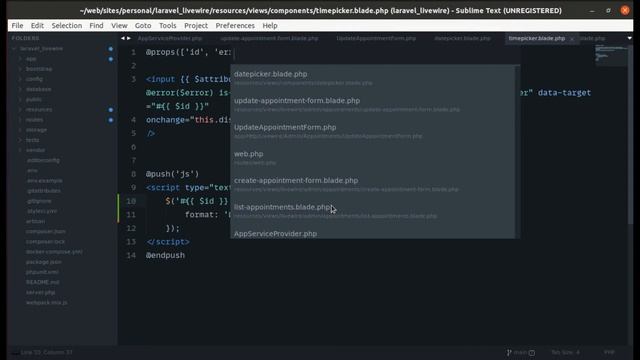Open .gitignore in sidebar
Screen dimensions: 640x360
(39, 201)
